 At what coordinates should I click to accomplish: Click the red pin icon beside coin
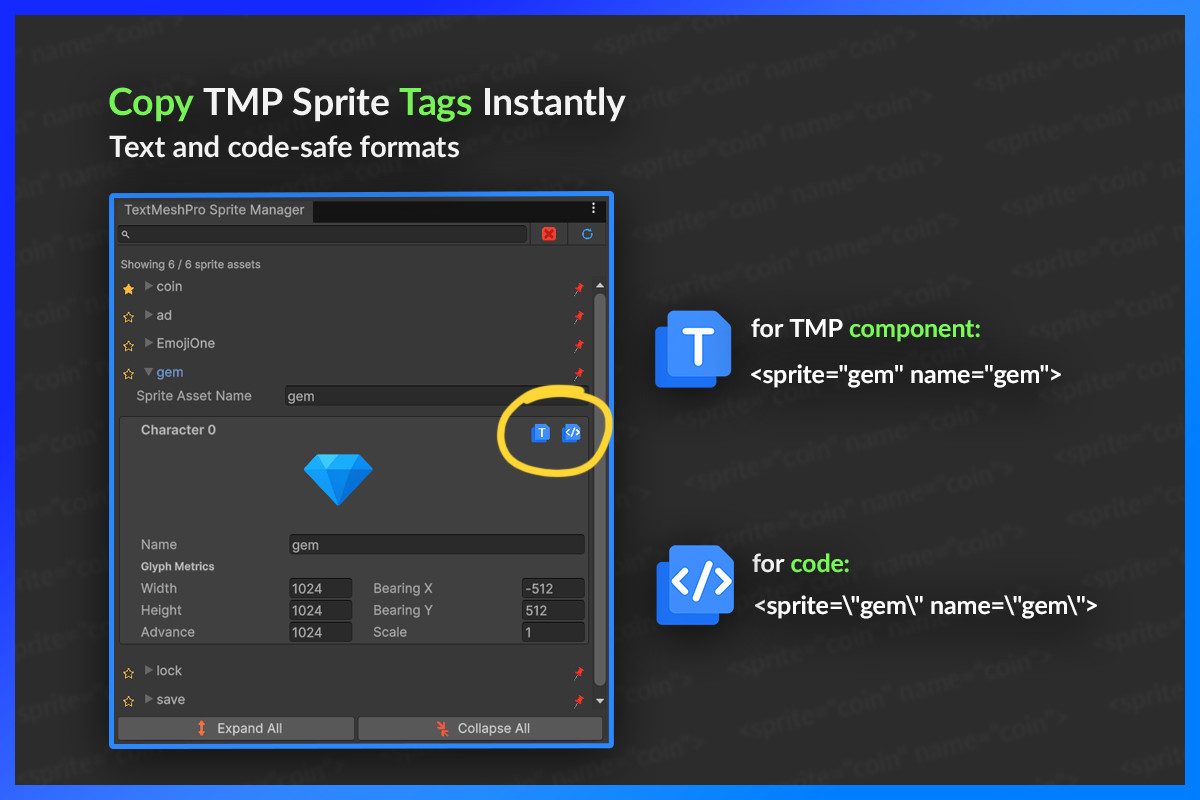point(579,288)
